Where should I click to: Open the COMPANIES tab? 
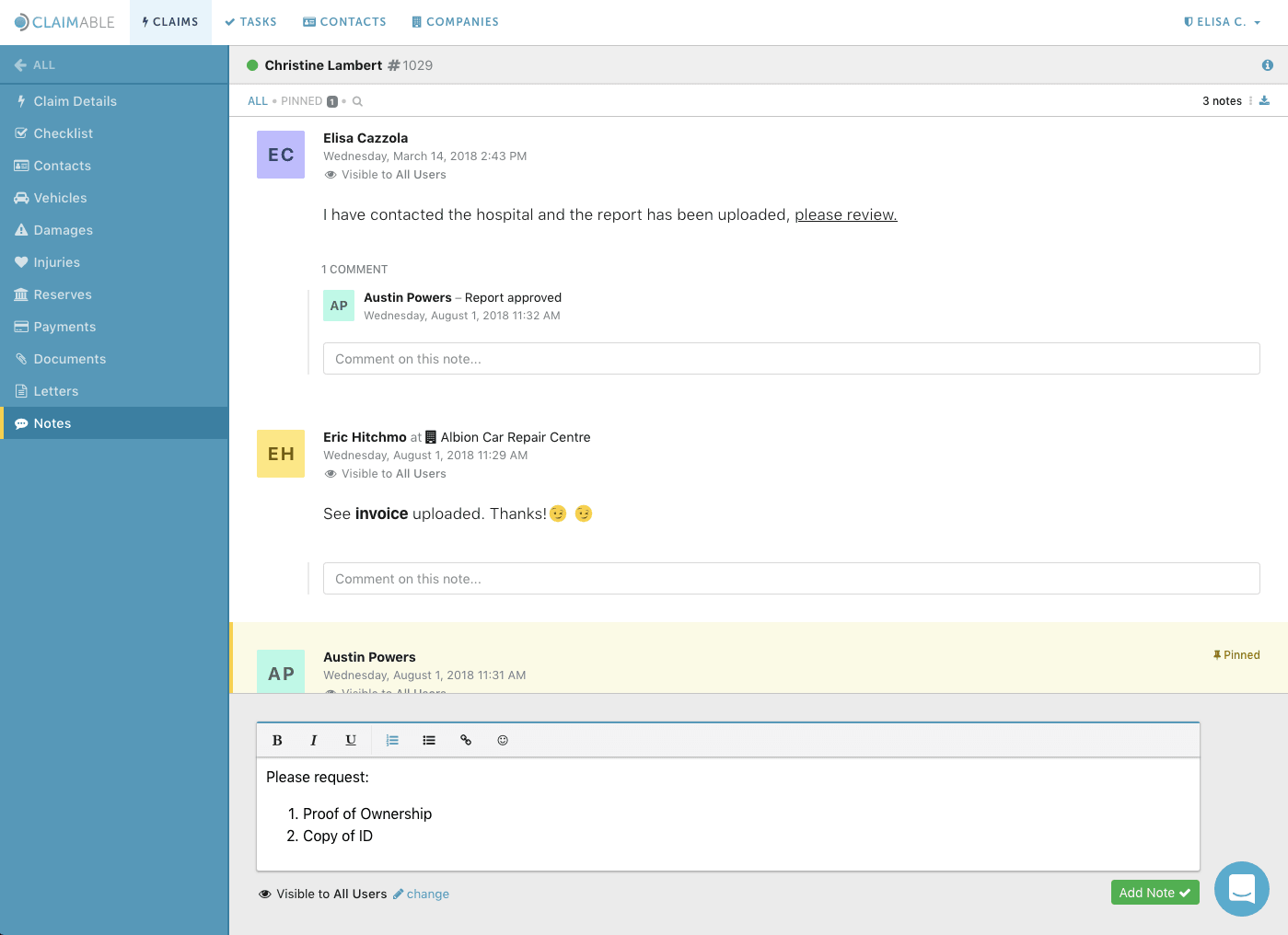tap(455, 21)
